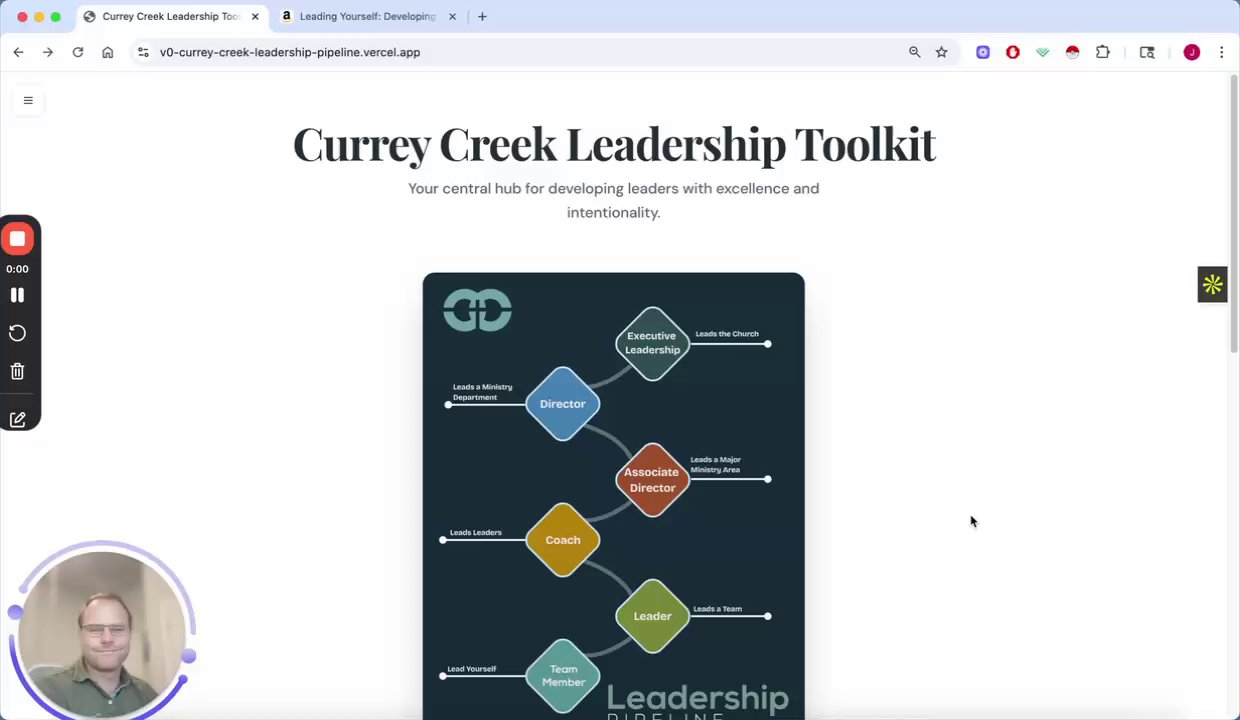Open the green chevron extension icon
This screenshot has width=1240, height=720.
point(1043,52)
